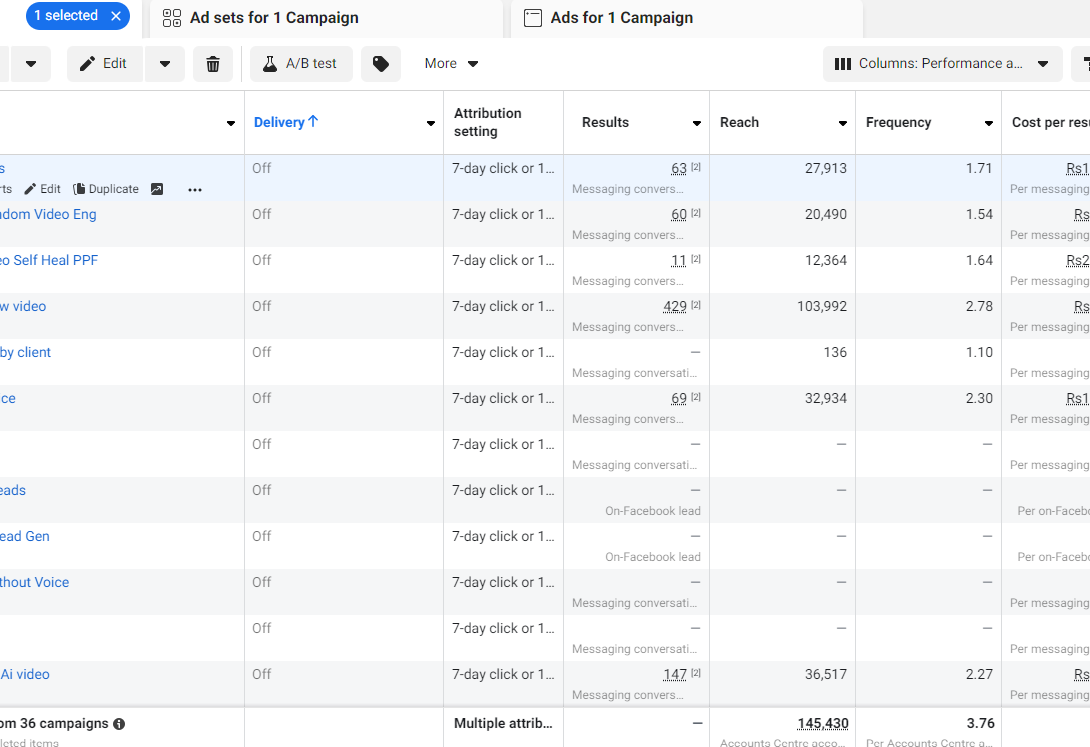Open the 429 results value link
The width and height of the screenshot is (1090, 747).
click(675, 306)
